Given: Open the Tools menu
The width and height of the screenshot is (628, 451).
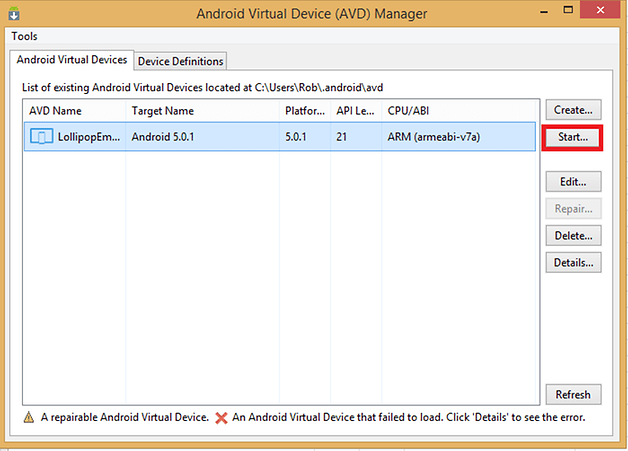Looking at the screenshot, I should [24, 36].
